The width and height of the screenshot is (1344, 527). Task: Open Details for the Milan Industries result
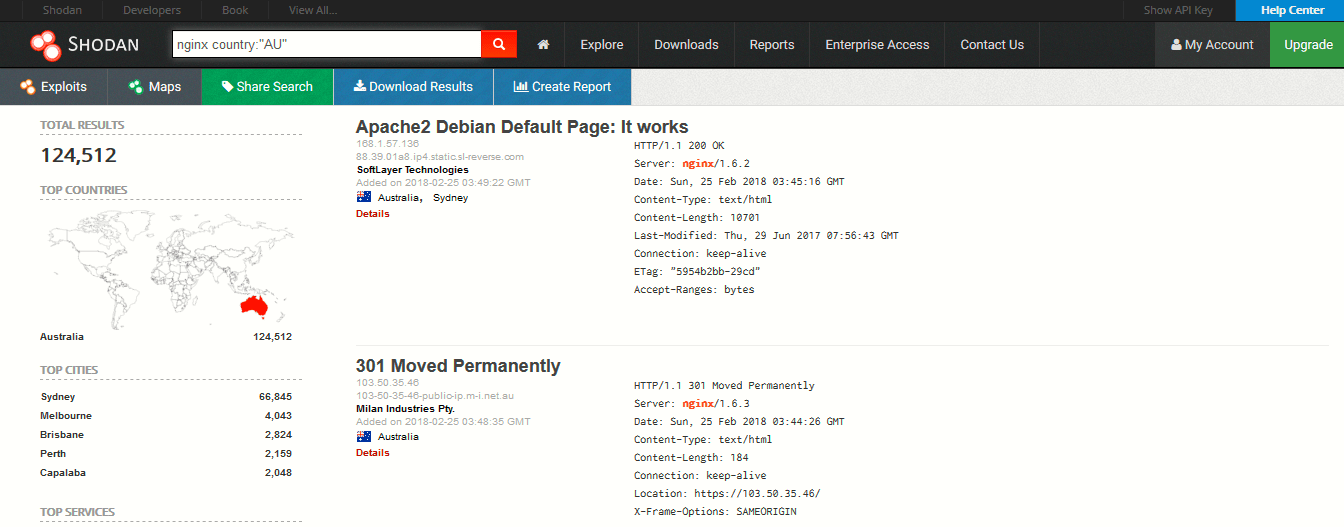click(x=373, y=453)
